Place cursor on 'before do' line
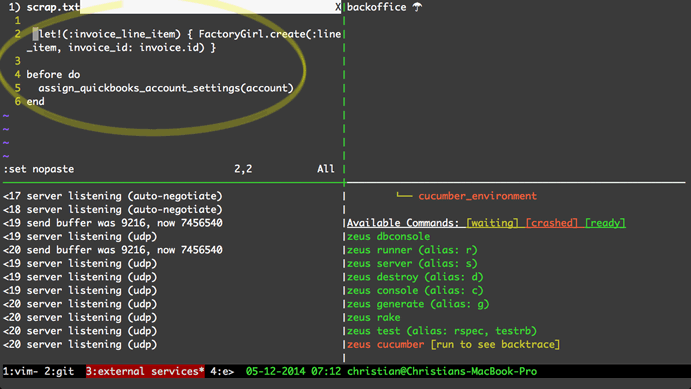Image resolution: width=691 pixels, height=389 pixels. click(x=53, y=74)
